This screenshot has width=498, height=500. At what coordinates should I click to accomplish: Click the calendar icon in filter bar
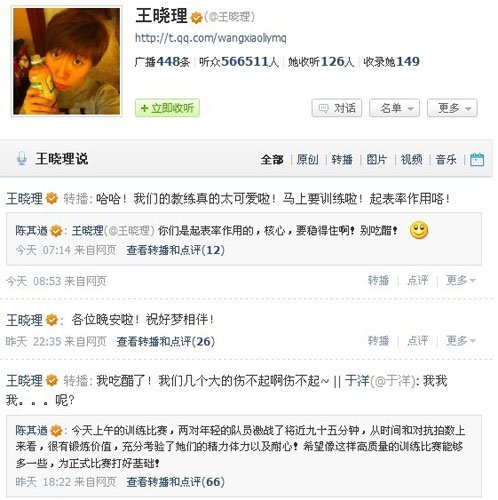[477, 159]
